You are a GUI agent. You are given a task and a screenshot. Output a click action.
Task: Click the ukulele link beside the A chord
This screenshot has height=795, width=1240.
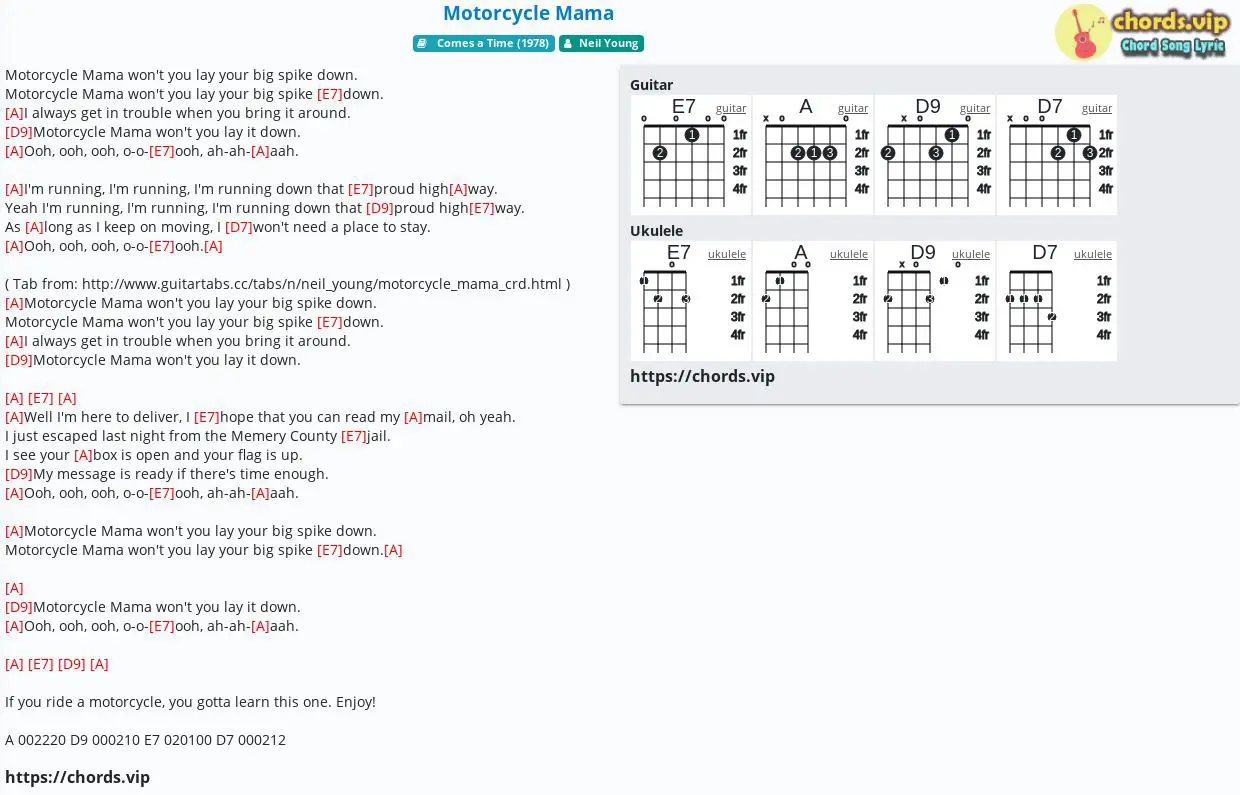pyautogui.click(x=849, y=254)
